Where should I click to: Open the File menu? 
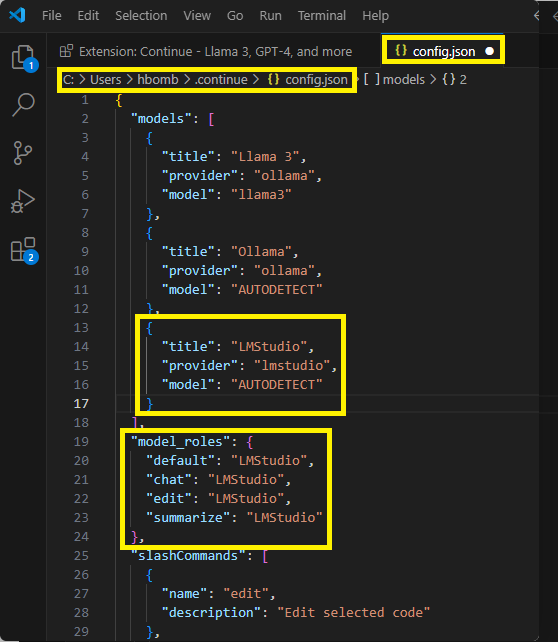click(x=52, y=16)
